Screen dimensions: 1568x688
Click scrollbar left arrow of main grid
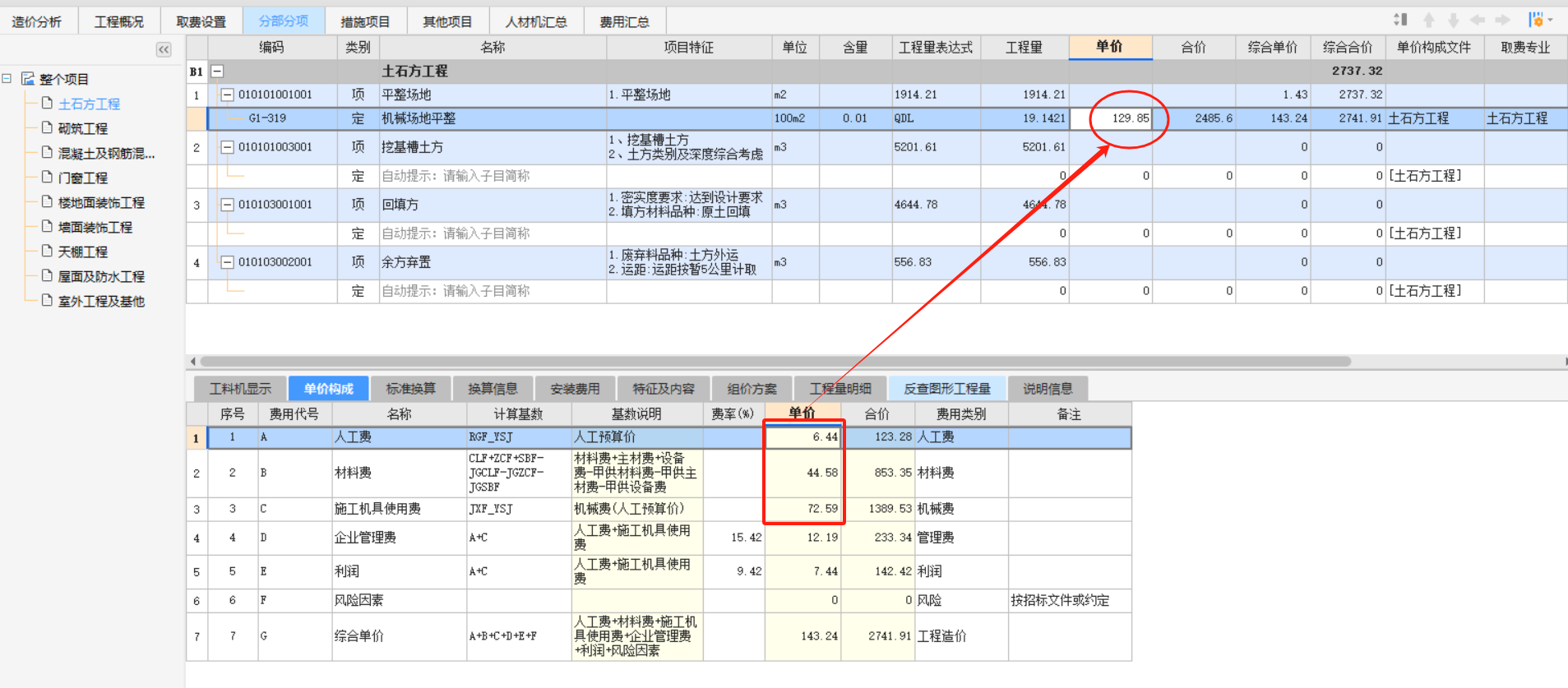pos(193,361)
